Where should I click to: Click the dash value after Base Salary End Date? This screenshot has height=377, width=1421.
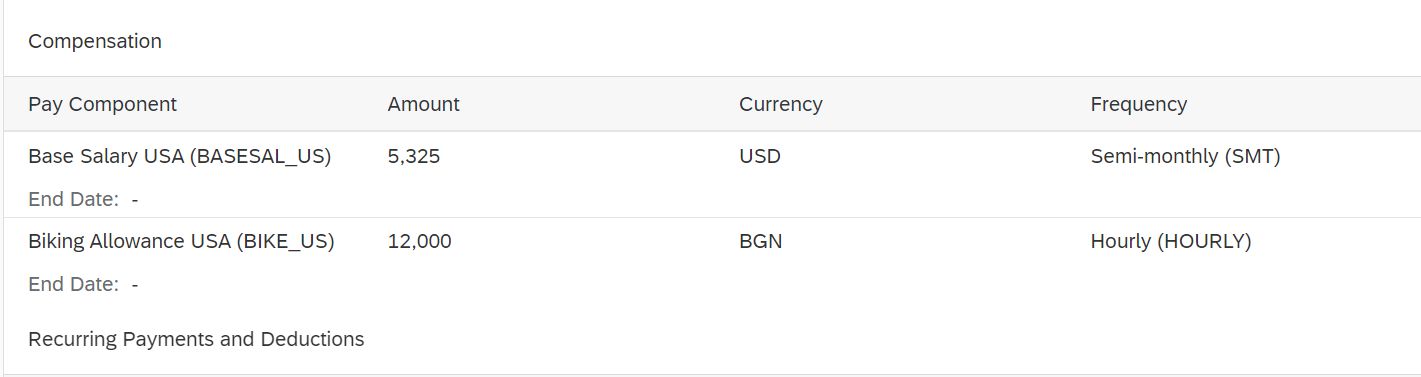pos(135,200)
